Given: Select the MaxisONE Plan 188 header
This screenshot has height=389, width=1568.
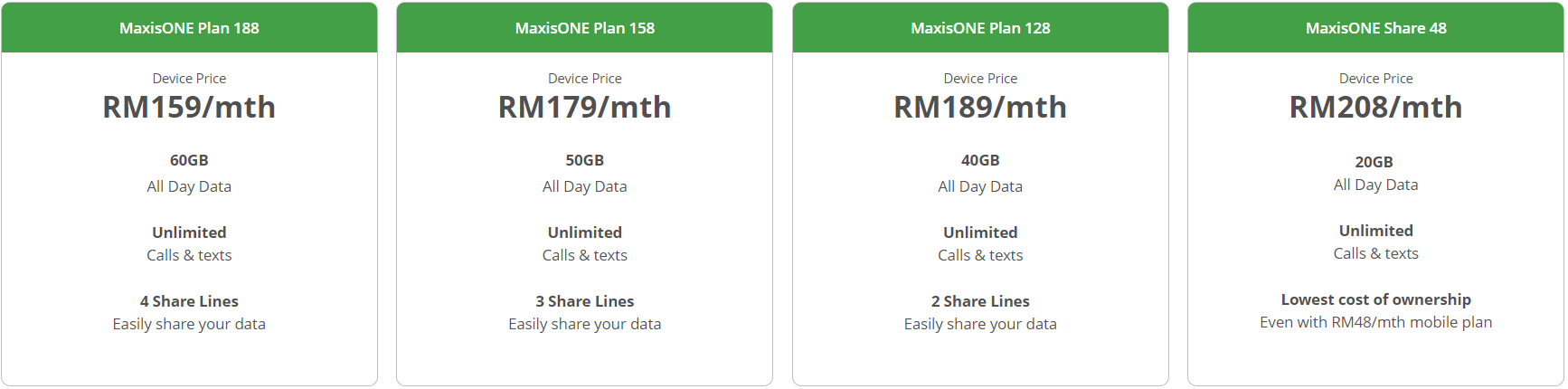Looking at the screenshot, I should point(189,28).
